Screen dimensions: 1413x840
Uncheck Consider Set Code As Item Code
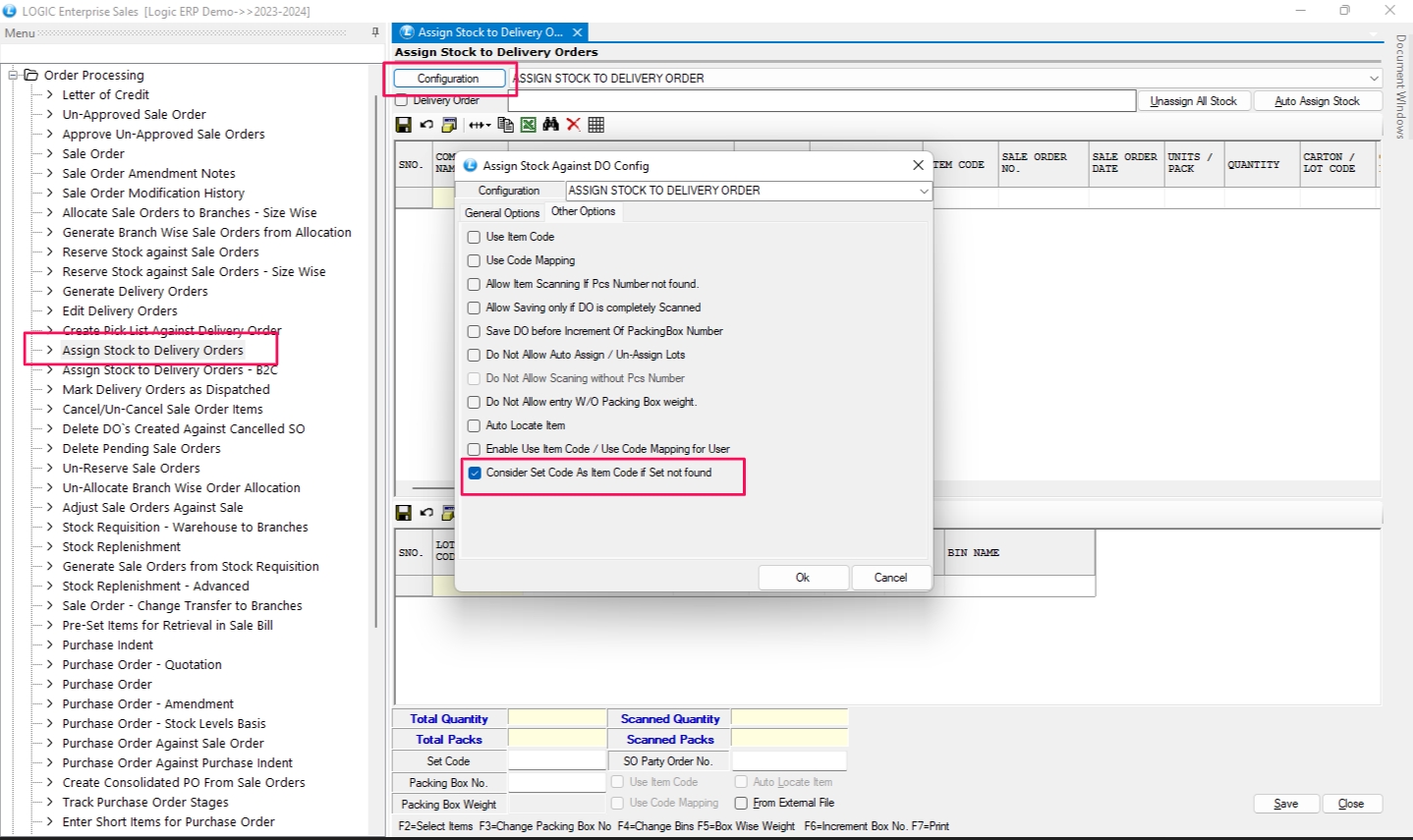(475, 473)
